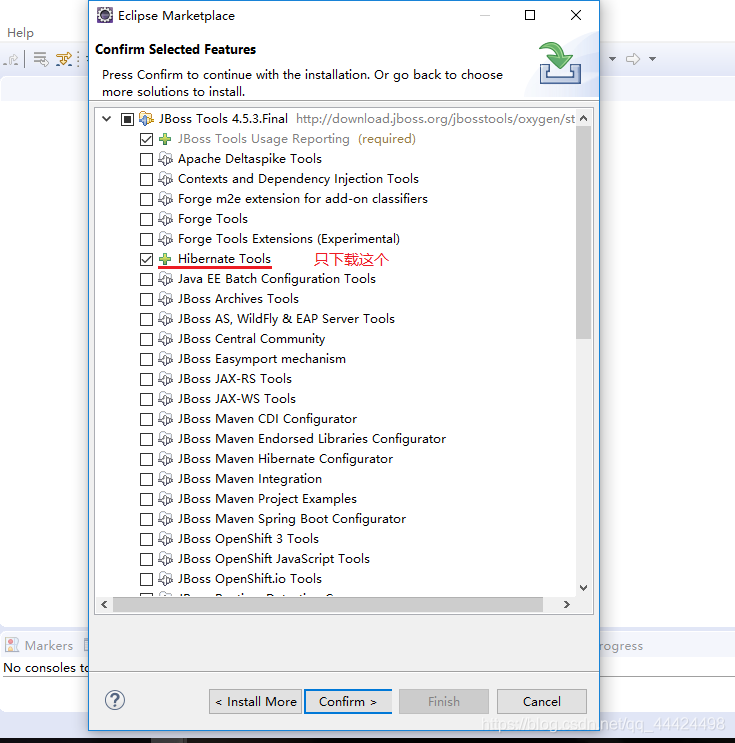Image resolution: width=735 pixels, height=743 pixels.
Task: Select the JBoss JAX-WS Tools label
Action: tap(236, 399)
